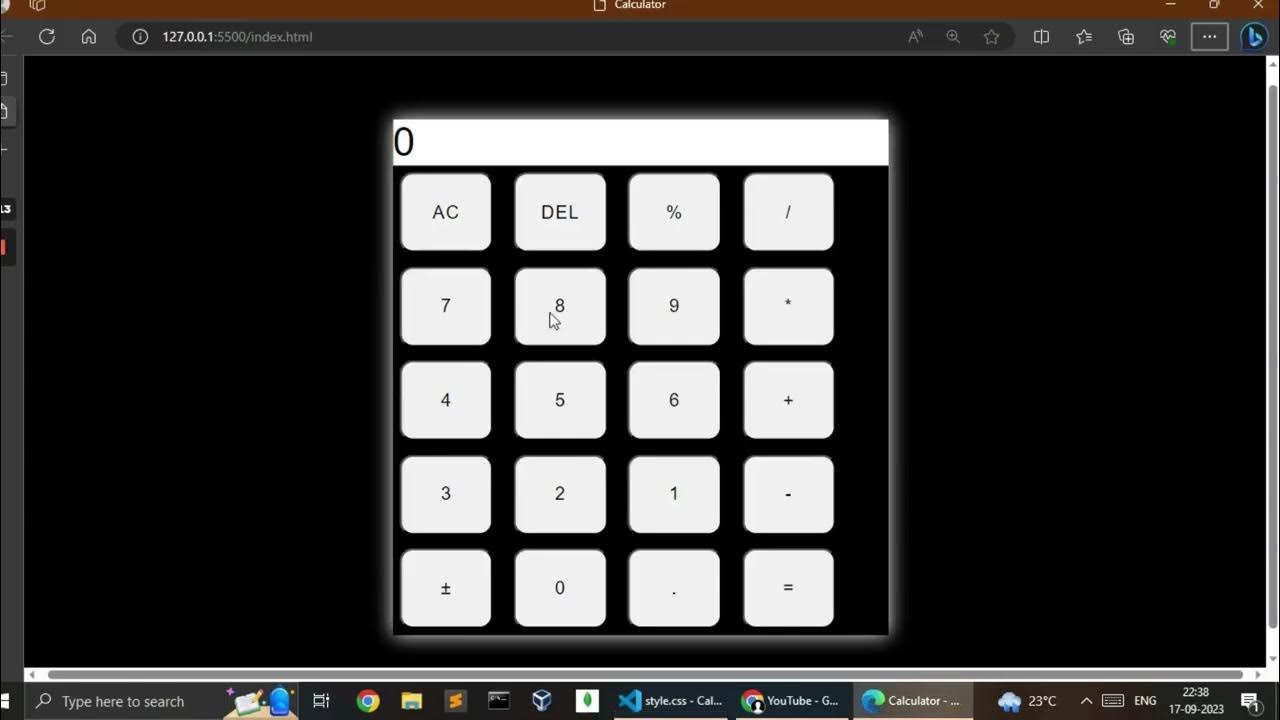
Task: Open touch keyboard icon in tray
Action: [x=1113, y=701]
